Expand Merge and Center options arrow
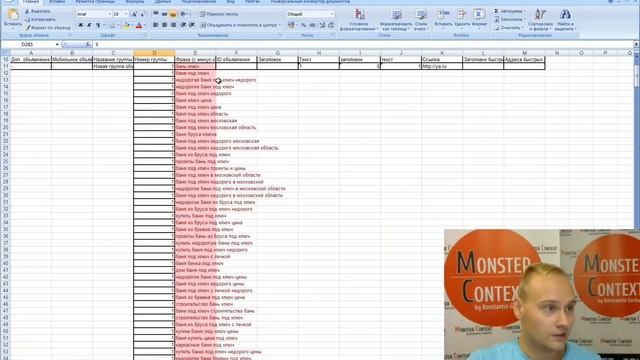 coord(280,25)
